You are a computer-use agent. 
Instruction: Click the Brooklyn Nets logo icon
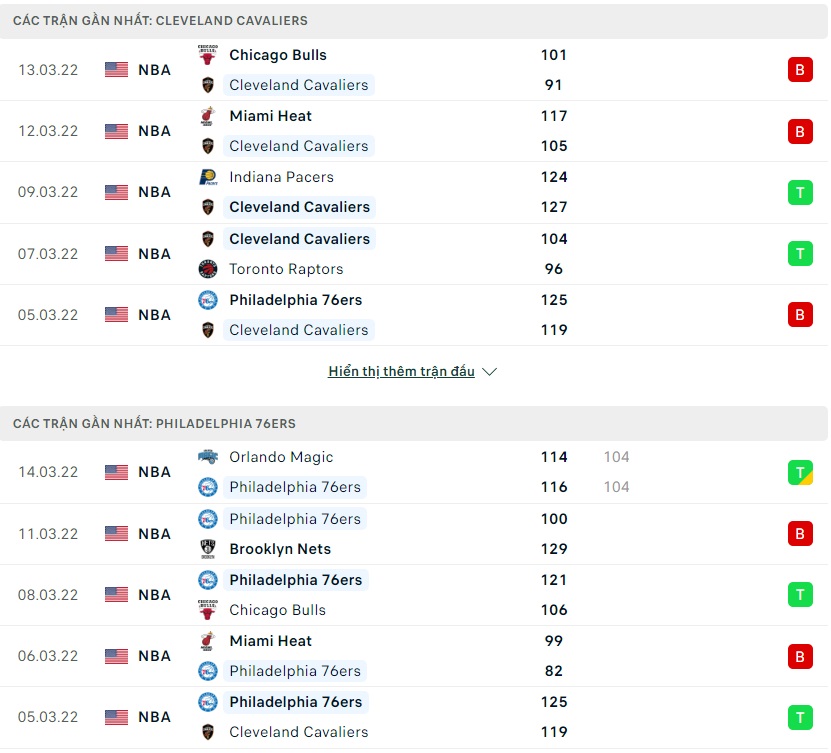(x=208, y=549)
